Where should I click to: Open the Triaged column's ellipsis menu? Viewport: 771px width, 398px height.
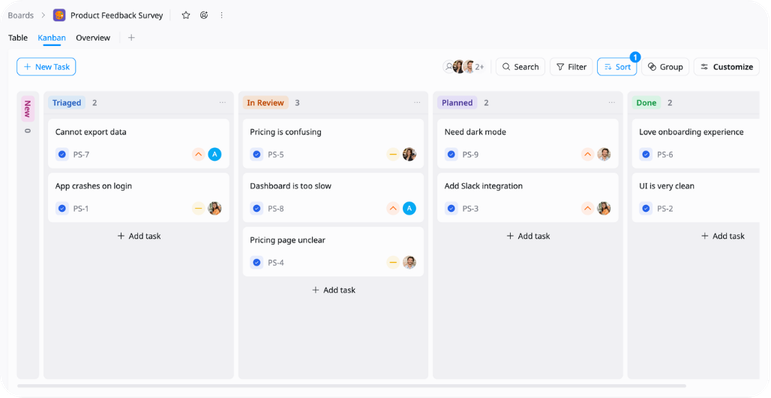coord(223,102)
